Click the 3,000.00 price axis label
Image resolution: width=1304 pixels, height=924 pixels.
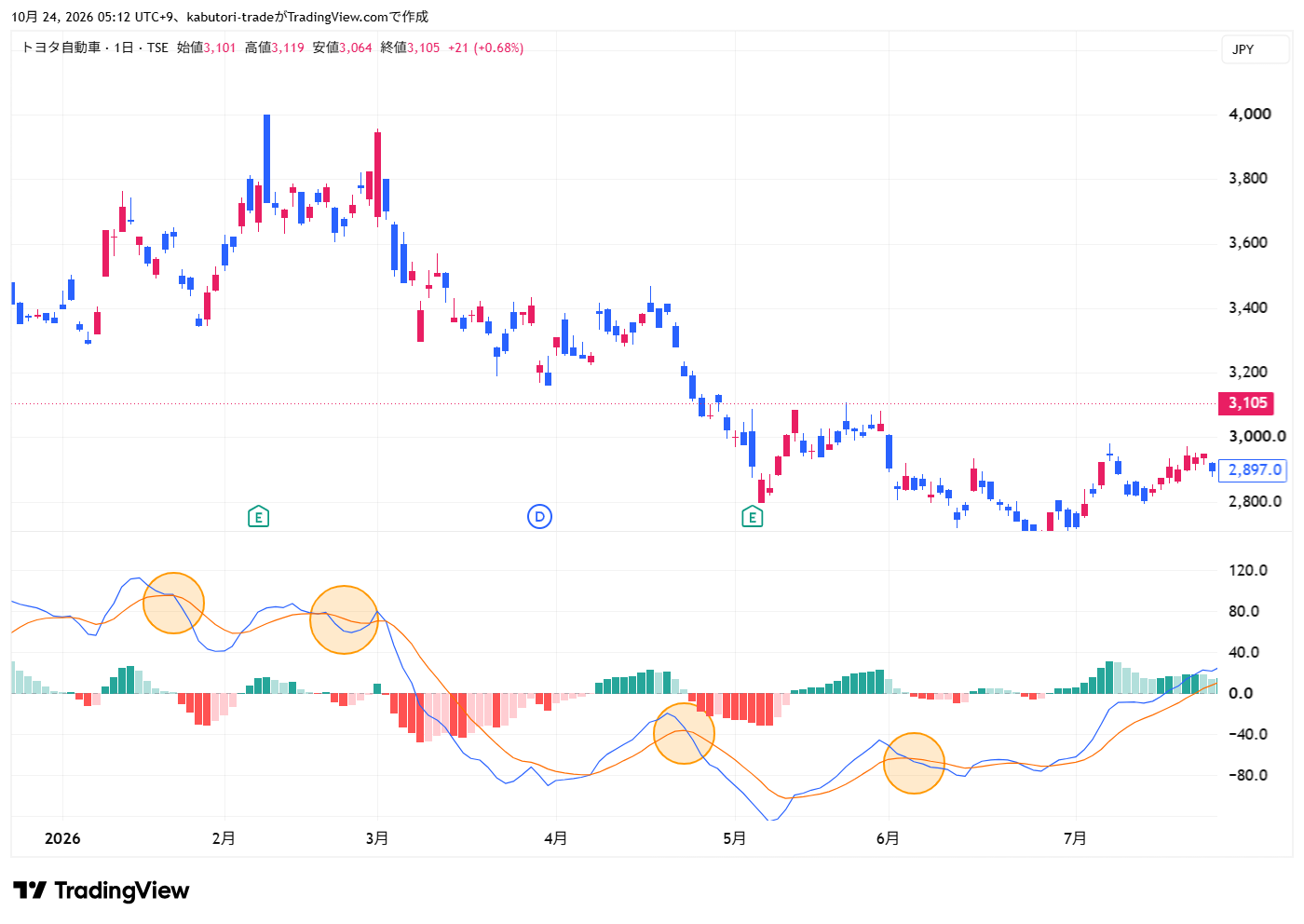pyautogui.click(x=1257, y=436)
